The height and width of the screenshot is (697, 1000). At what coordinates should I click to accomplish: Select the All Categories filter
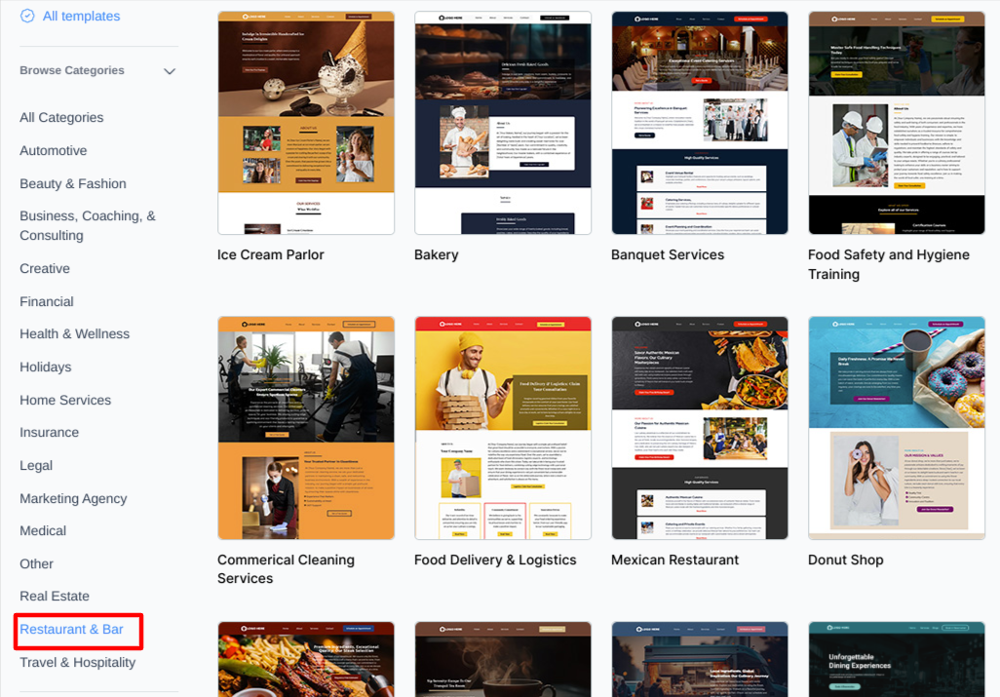(61, 117)
